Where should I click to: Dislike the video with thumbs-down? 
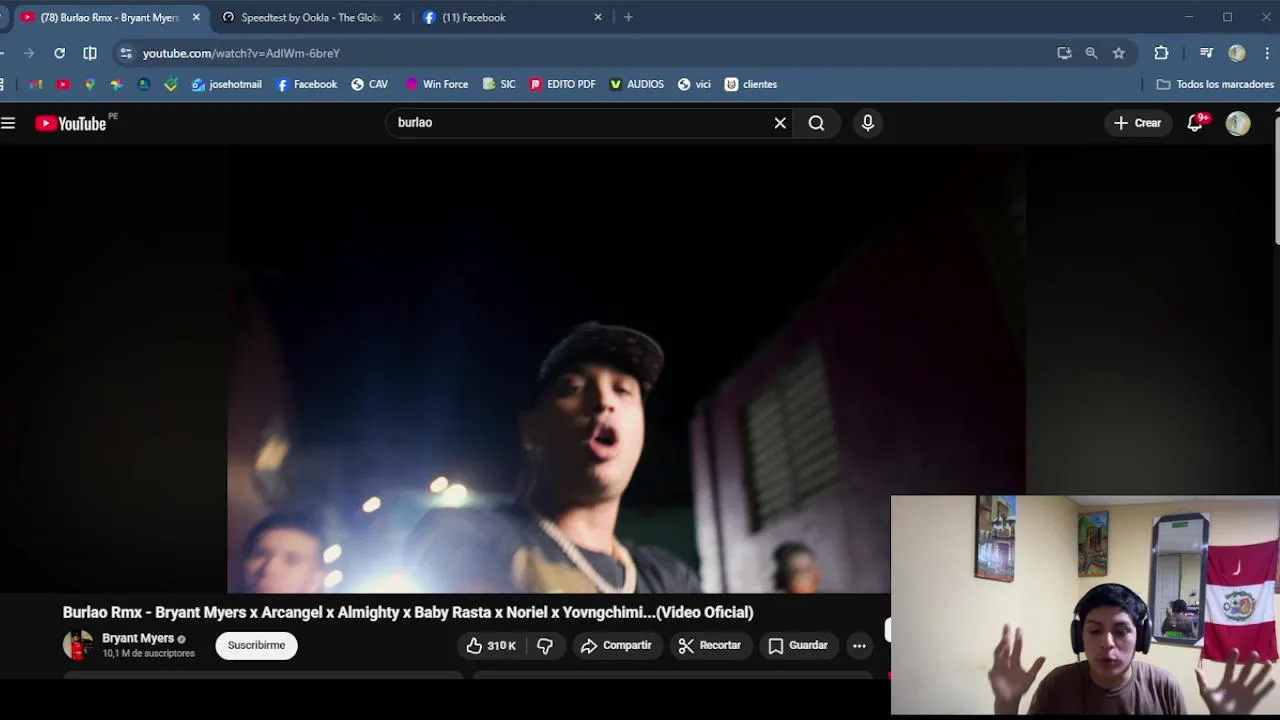click(545, 646)
